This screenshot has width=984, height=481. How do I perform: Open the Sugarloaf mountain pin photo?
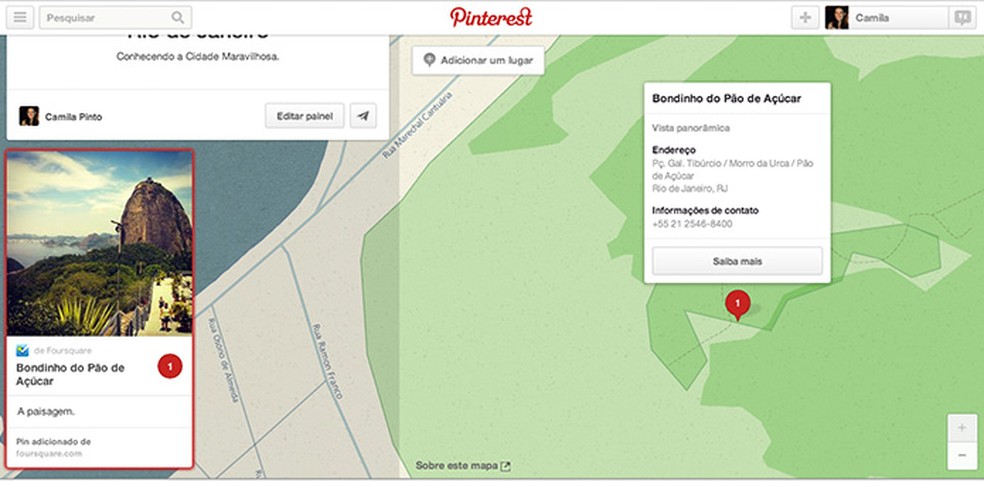100,243
